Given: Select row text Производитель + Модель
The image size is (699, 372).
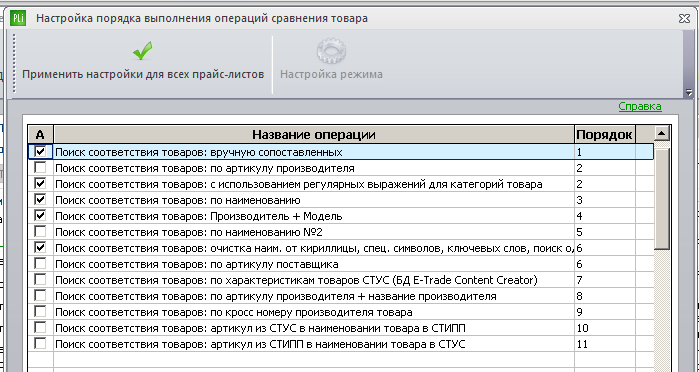Looking at the screenshot, I should click(x=199, y=216).
